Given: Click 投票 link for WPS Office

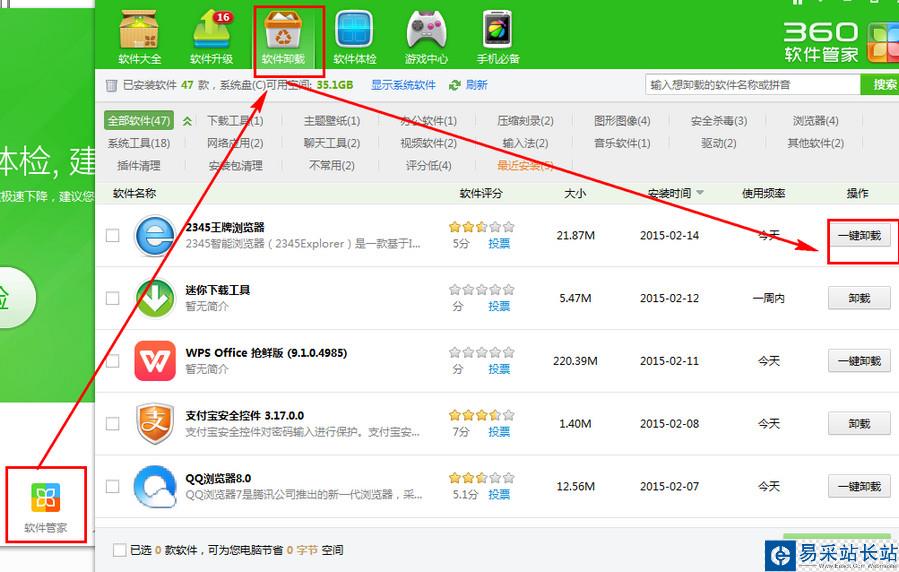Looking at the screenshot, I should pyautogui.click(x=499, y=369).
